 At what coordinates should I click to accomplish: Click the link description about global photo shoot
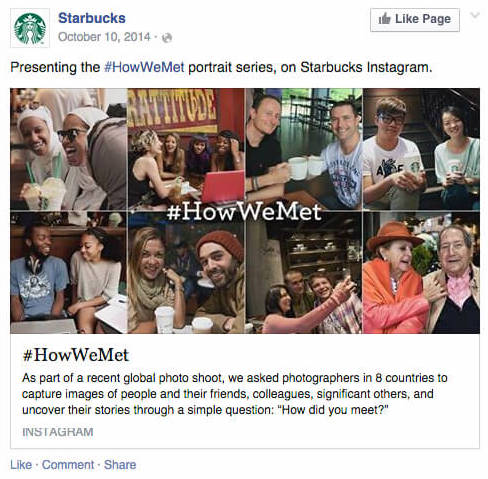click(x=235, y=394)
